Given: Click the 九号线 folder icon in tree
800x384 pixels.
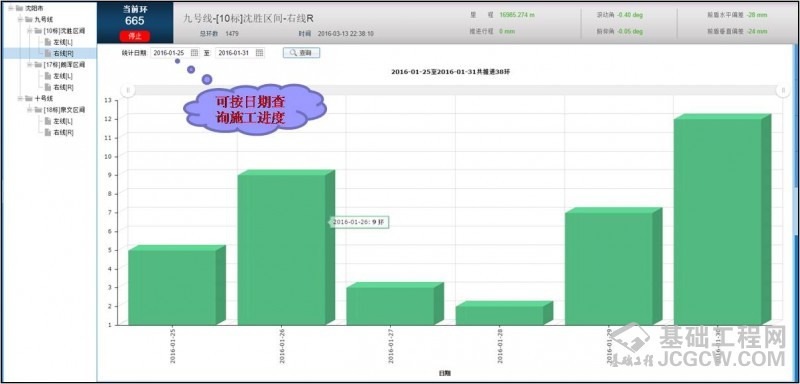Looking at the screenshot, I should pos(29,19).
